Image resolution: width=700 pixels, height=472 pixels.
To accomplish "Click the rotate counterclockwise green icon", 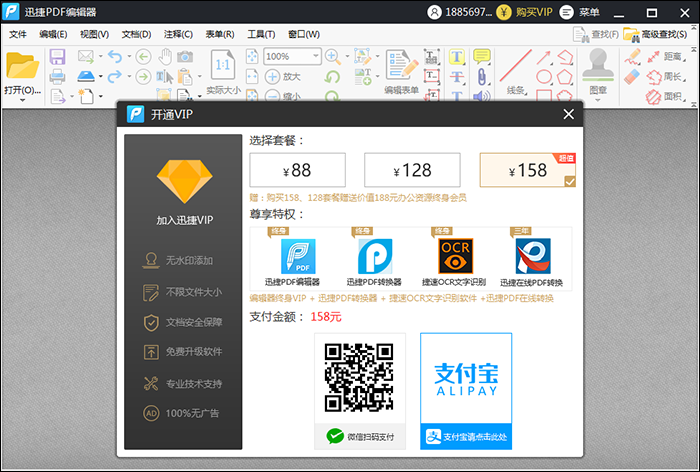I will (332, 76).
